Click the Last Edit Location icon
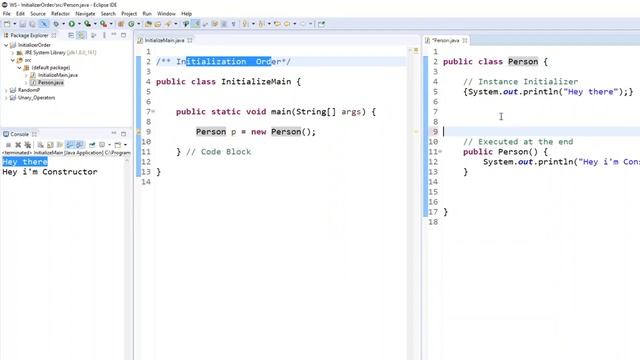640x360 pixels. pos(277,24)
